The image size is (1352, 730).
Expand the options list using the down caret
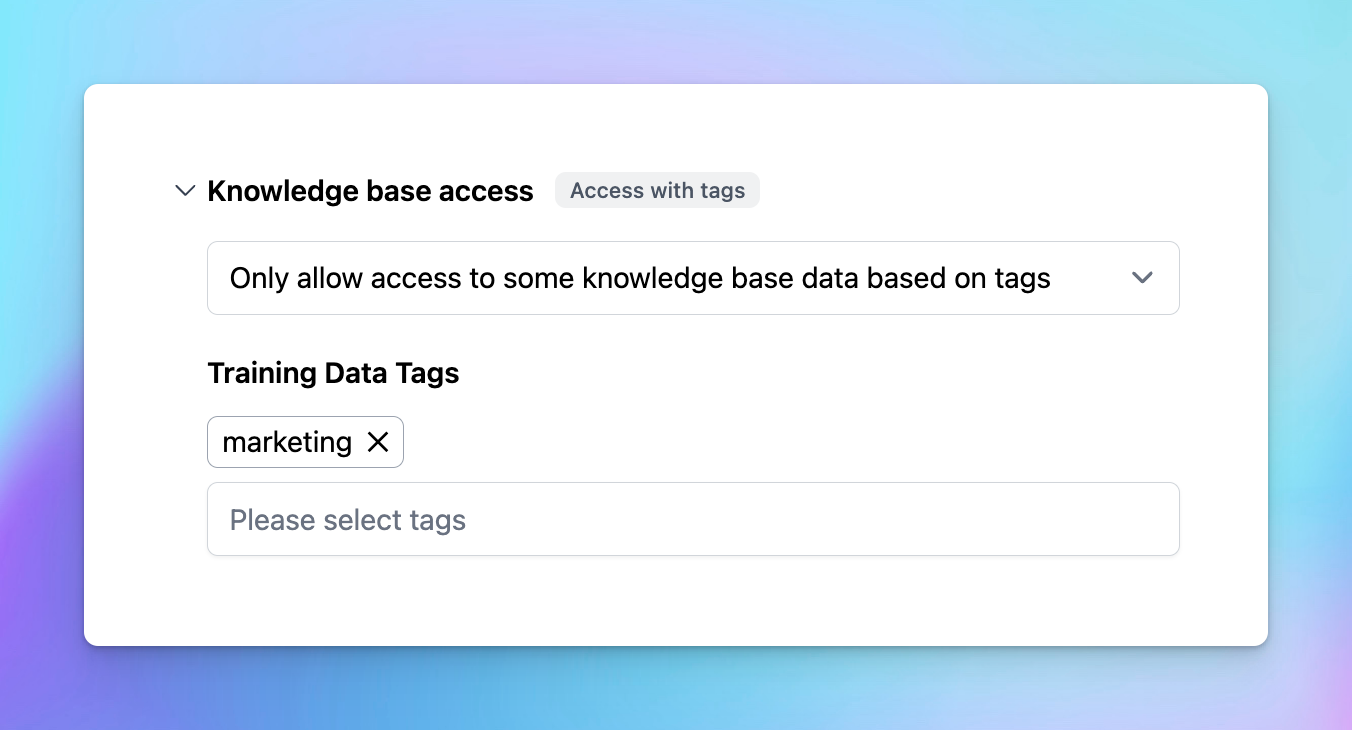point(1142,278)
